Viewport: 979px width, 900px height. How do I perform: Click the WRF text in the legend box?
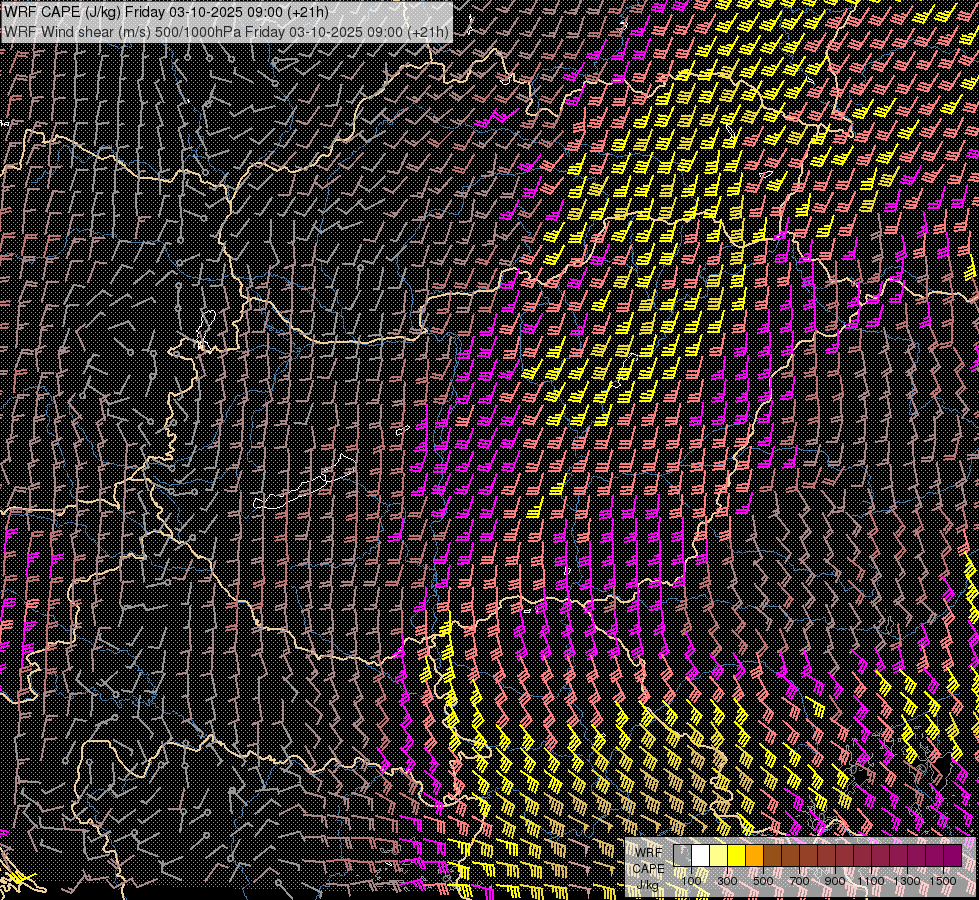click(649, 851)
